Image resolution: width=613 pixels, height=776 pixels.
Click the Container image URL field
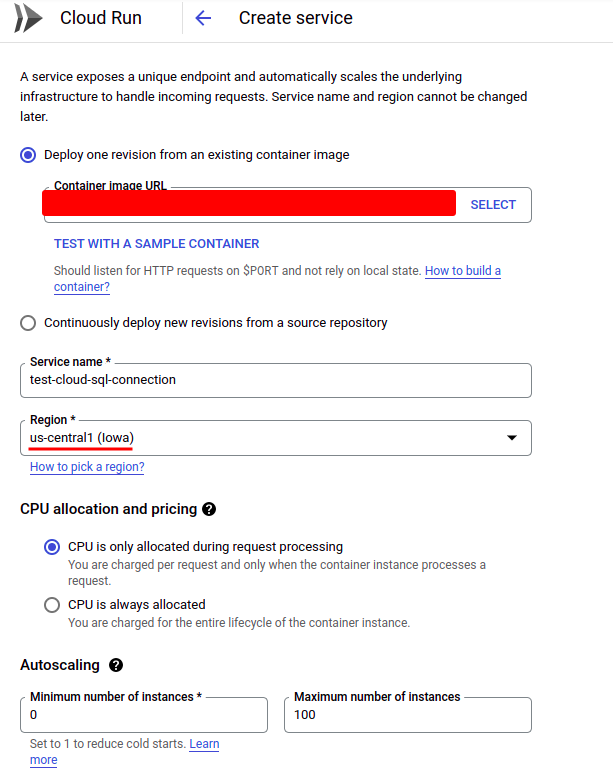250,204
